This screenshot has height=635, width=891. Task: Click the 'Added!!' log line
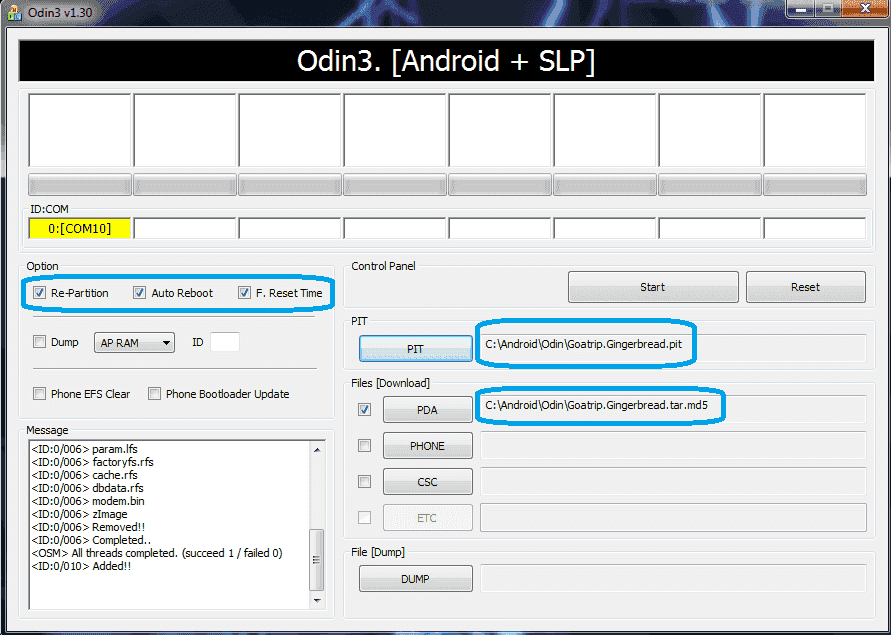[81, 566]
